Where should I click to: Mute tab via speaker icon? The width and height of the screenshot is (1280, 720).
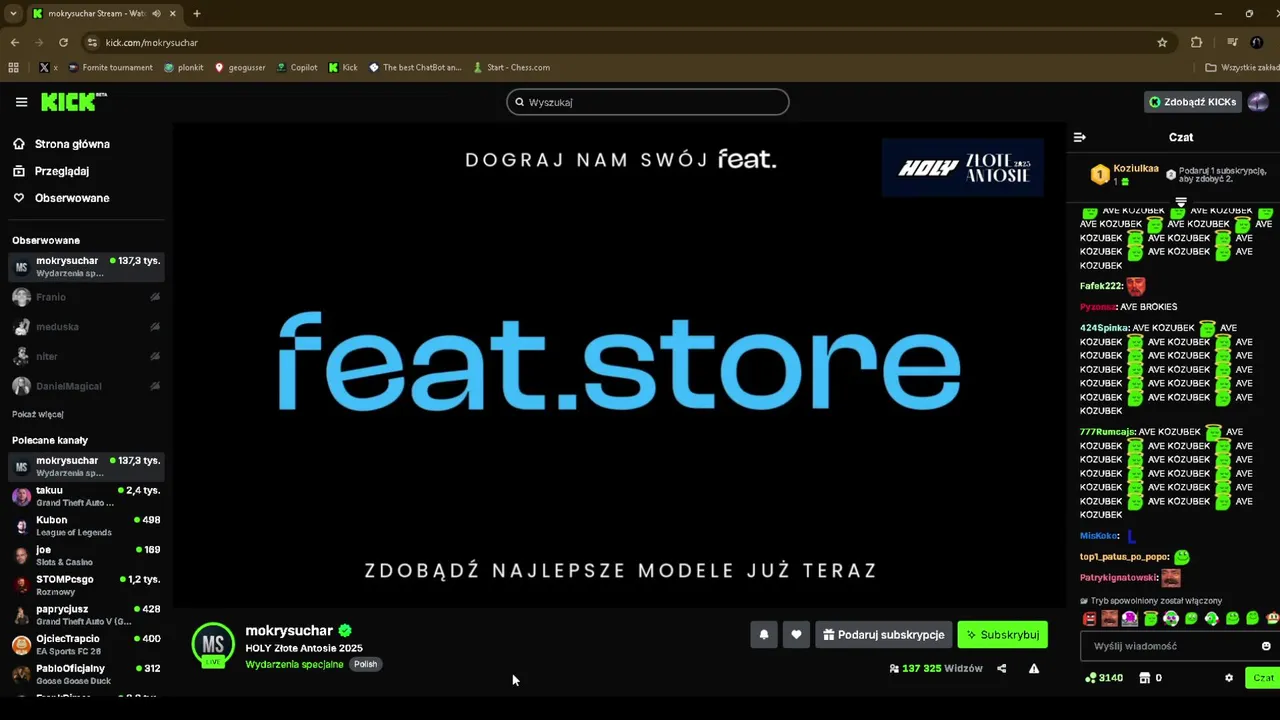[157, 14]
